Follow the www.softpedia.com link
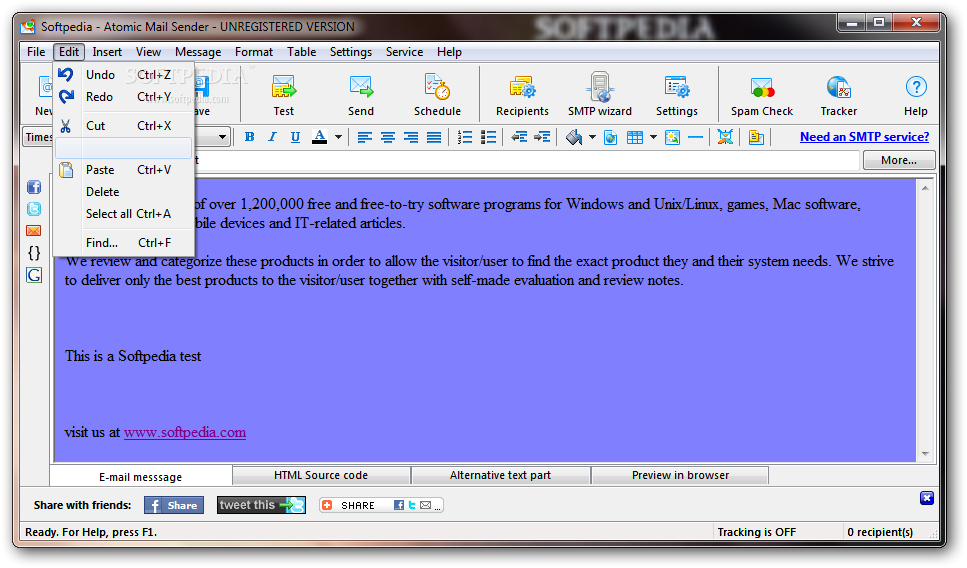Screen dimensions: 967x568 point(185,432)
